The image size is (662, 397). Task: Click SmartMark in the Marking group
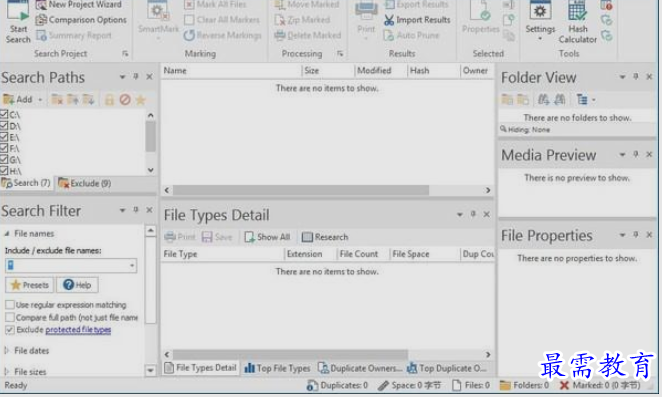point(158,20)
